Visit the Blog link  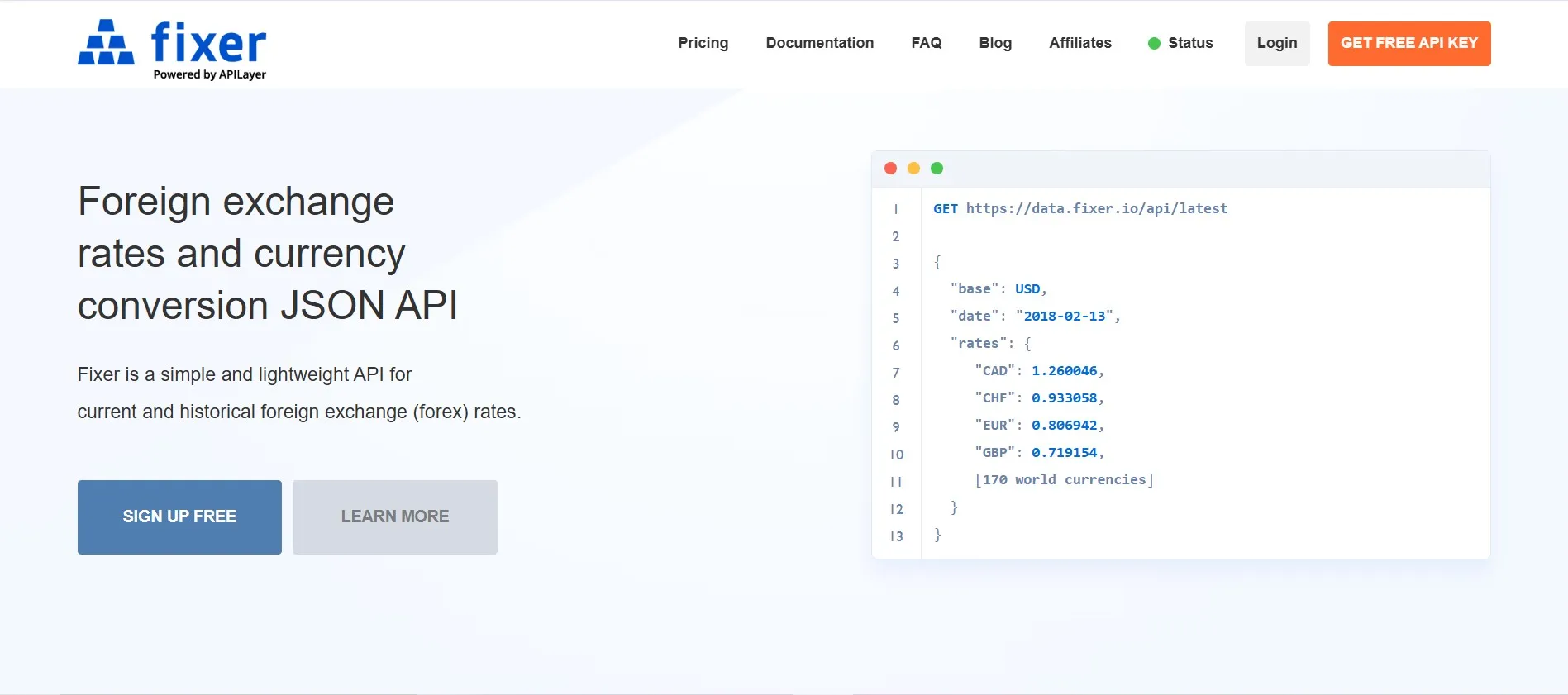[995, 43]
